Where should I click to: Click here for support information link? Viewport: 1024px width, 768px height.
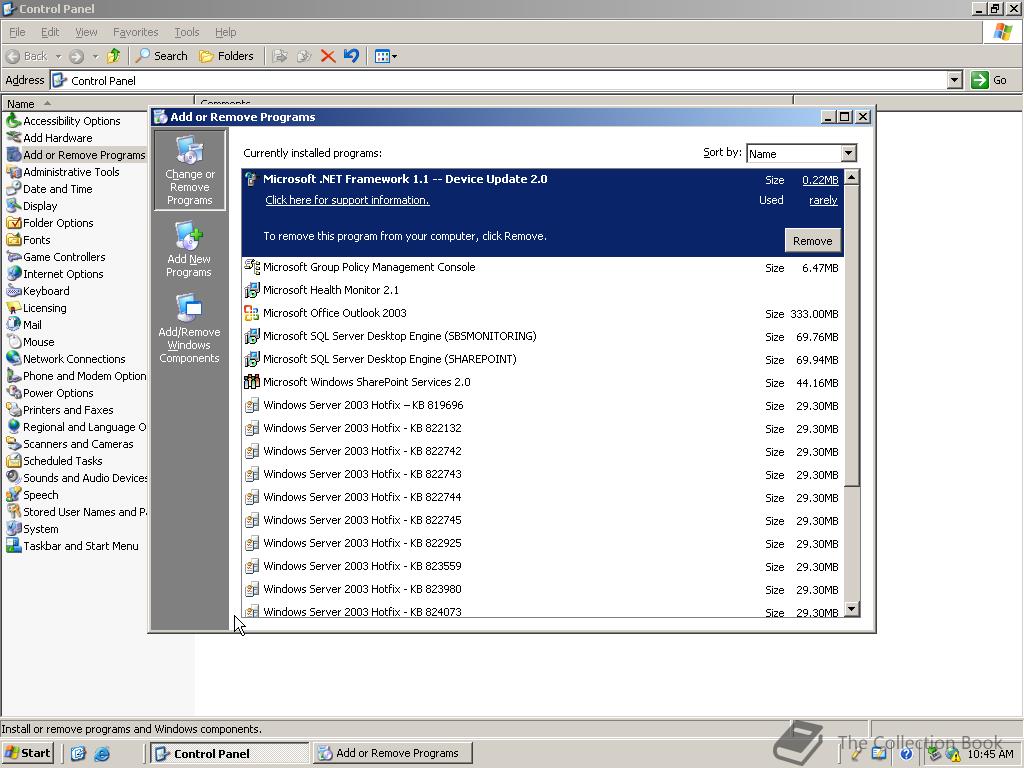(347, 200)
